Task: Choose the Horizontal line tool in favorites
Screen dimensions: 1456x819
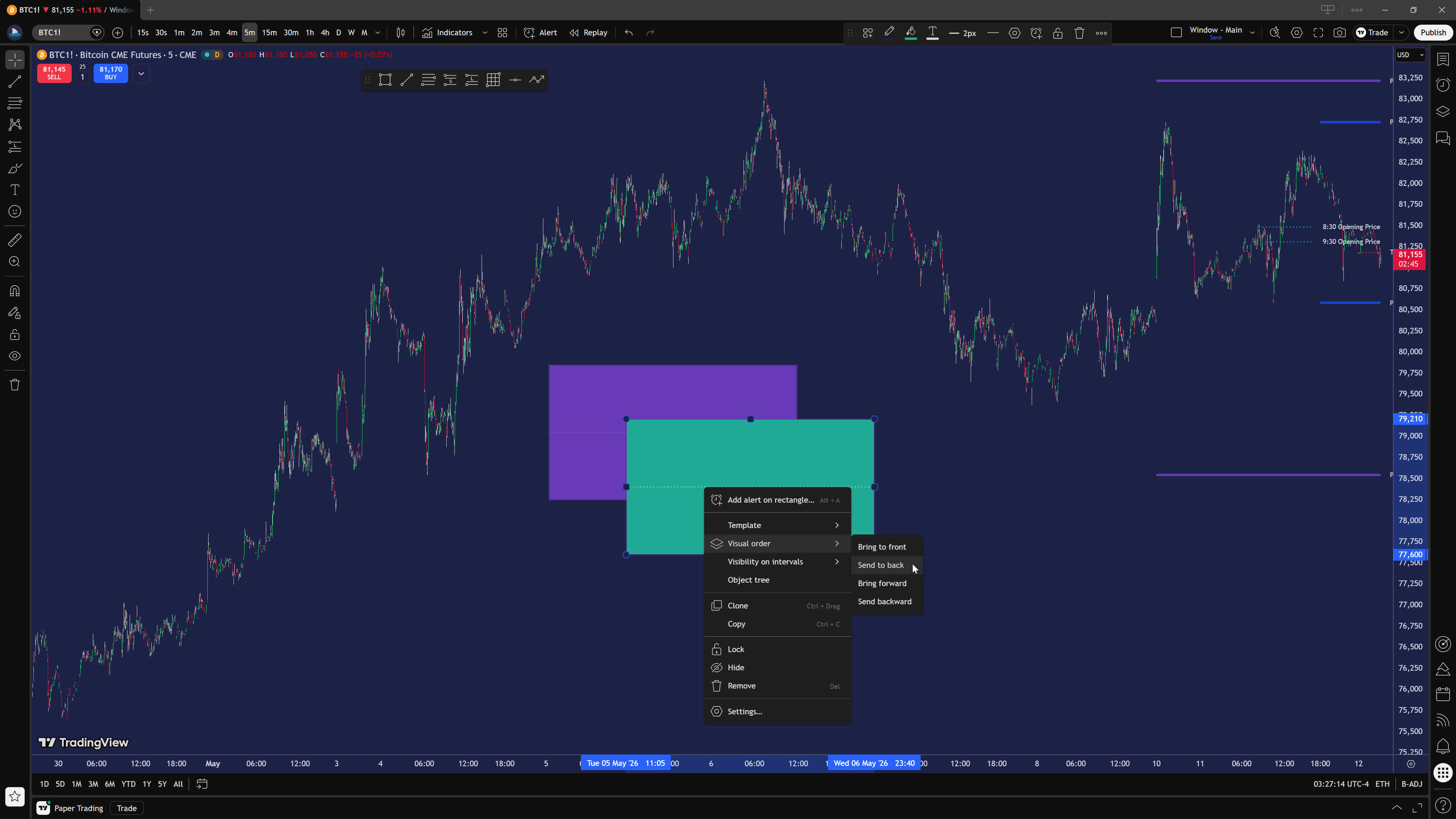Action: (x=515, y=80)
